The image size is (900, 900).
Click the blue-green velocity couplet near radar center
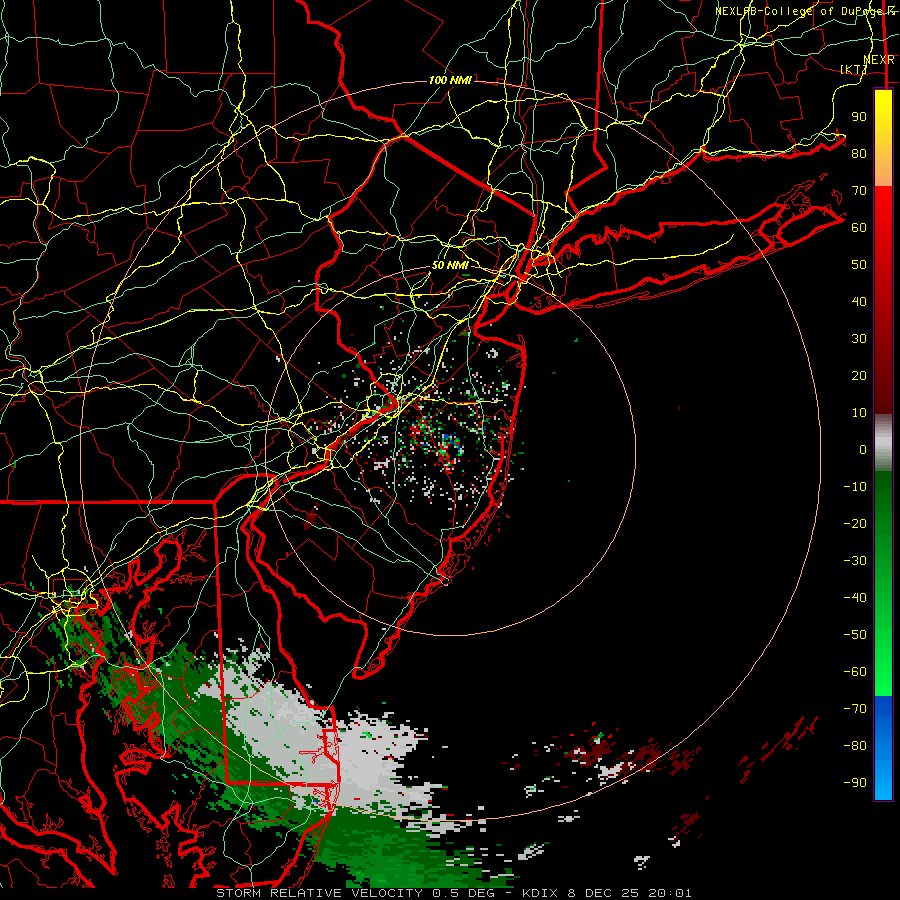[x=449, y=444]
